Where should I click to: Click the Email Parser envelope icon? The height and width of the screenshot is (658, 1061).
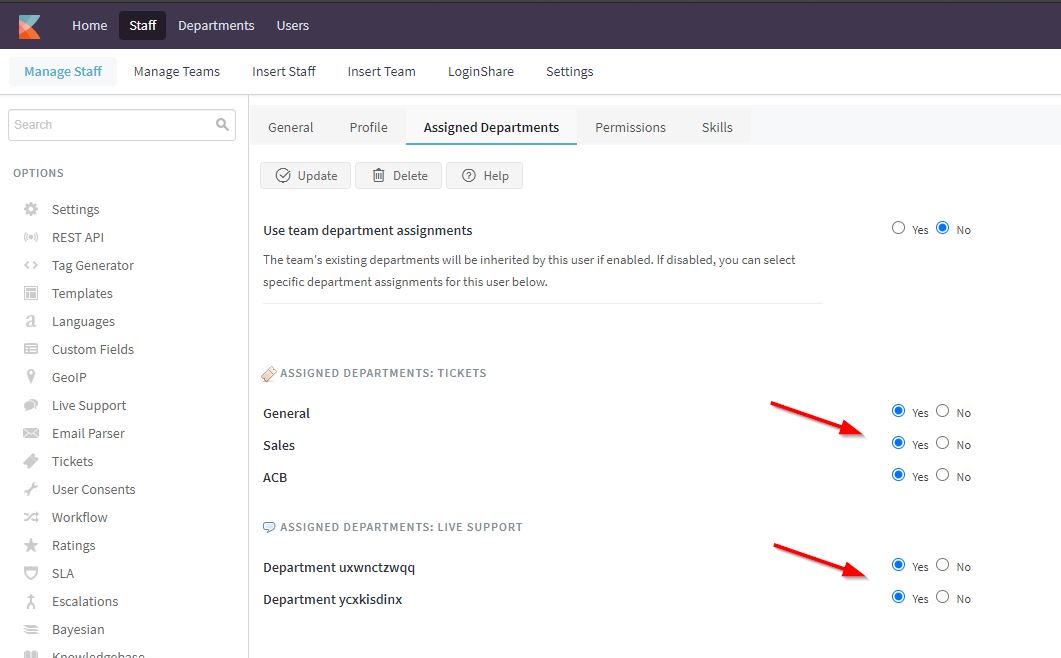click(x=31, y=434)
